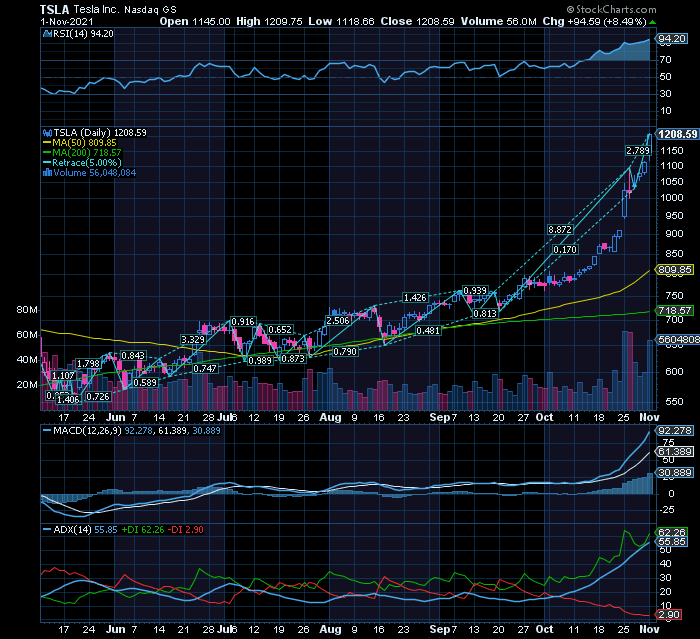Click the MA(50) 809.85 legend entry

(x=79, y=143)
